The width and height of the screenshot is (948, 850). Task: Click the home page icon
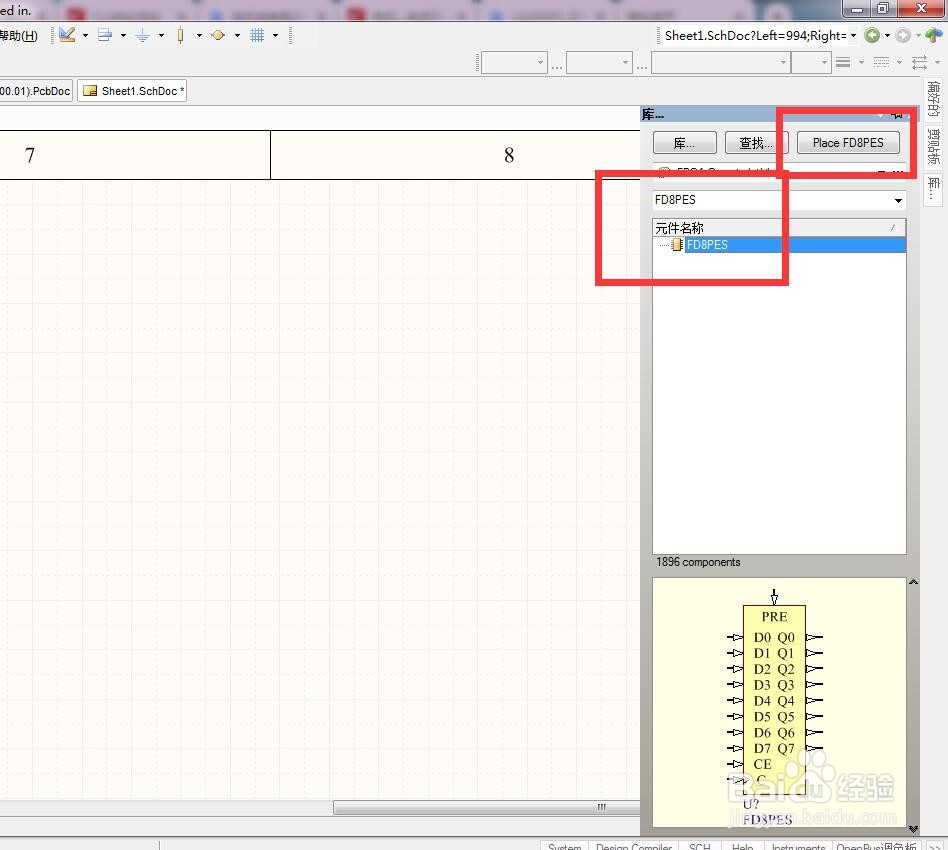933,36
